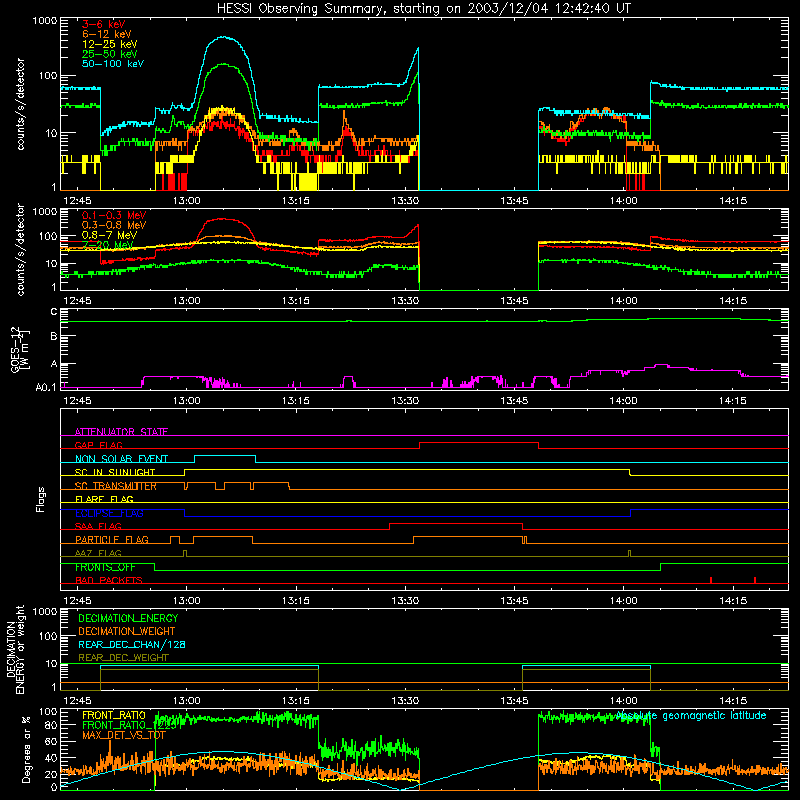Select the red 3-6 keV legend entry
Viewport: 800px width, 800px height.
(104, 24)
